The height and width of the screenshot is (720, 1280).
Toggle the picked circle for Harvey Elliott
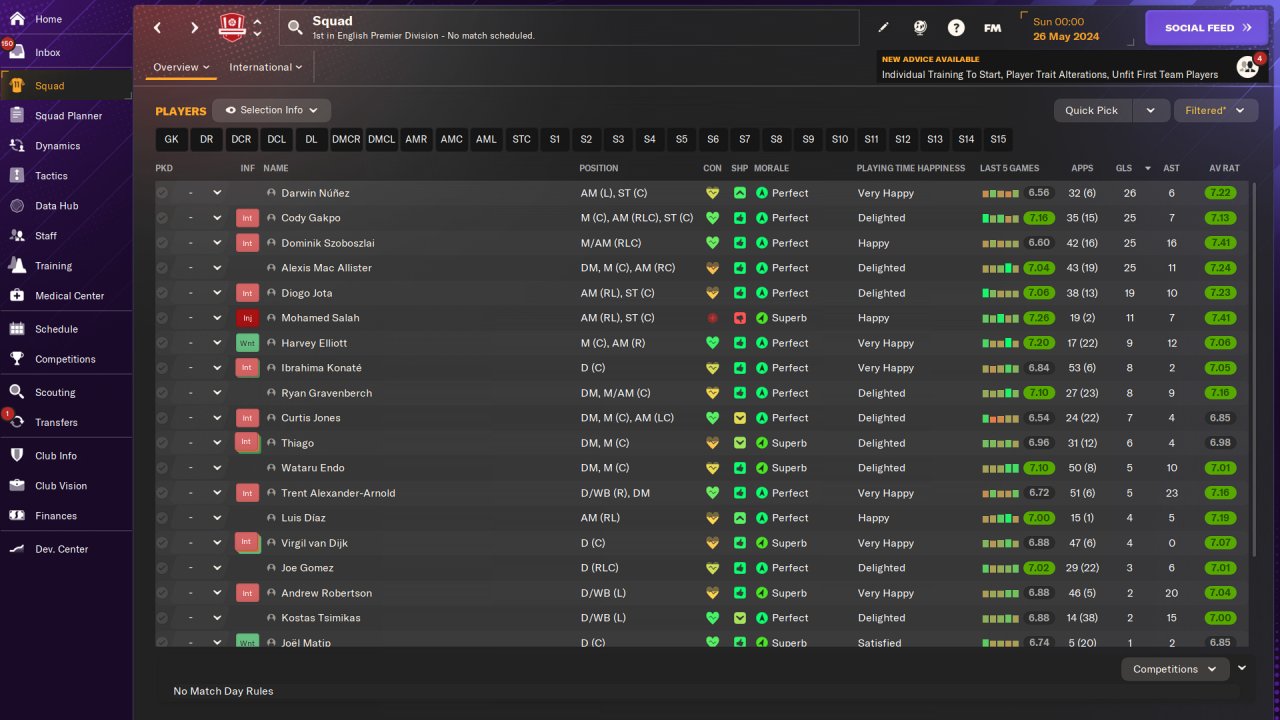pyautogui.click(x=162, y=343)
